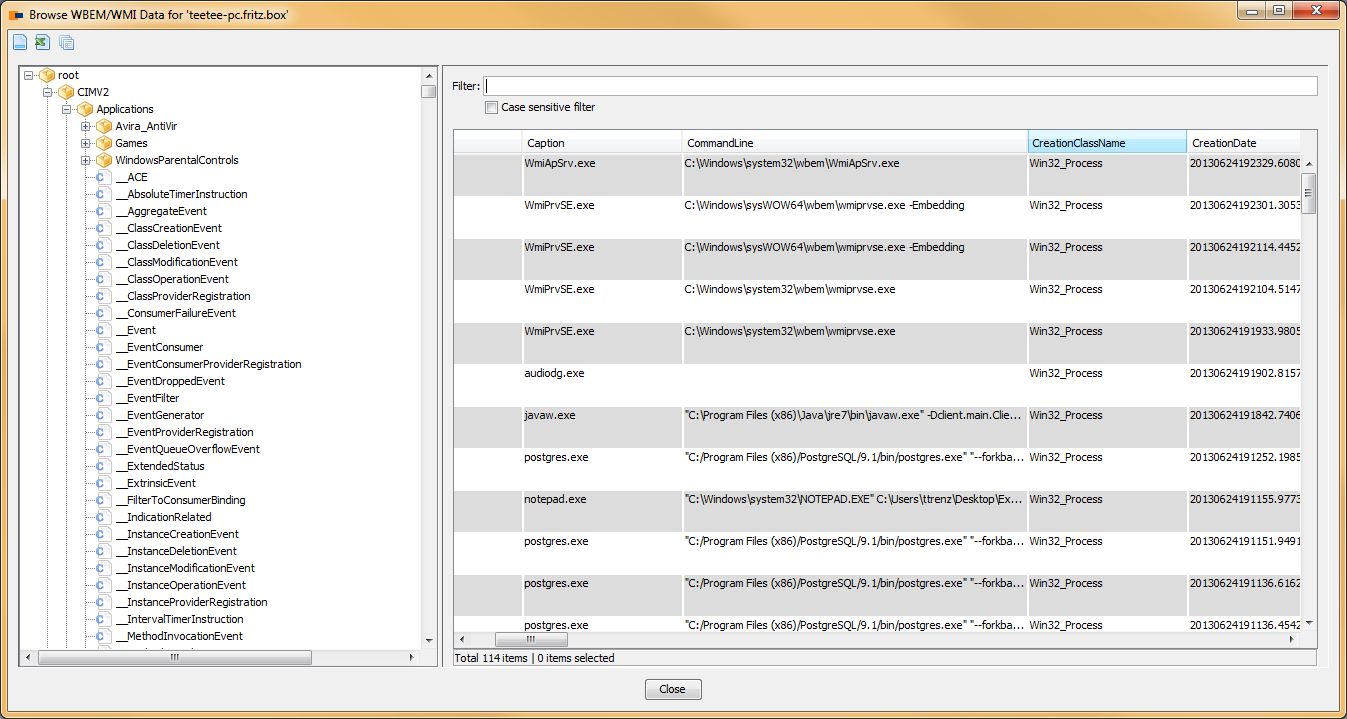
Task: Enable the Case sensitive filter checkbox
Action: [490, 107]
